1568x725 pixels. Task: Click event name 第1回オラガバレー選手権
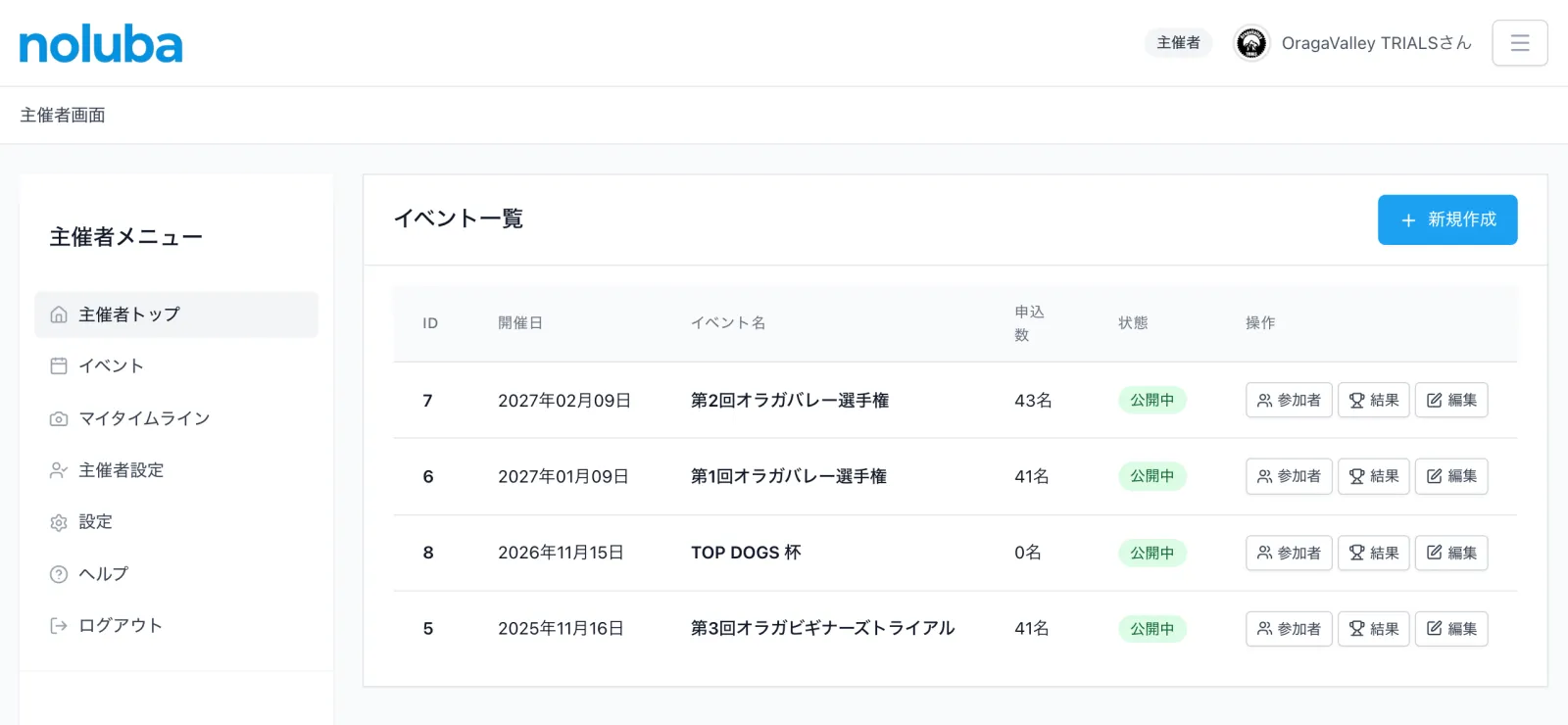click(789, 477)
